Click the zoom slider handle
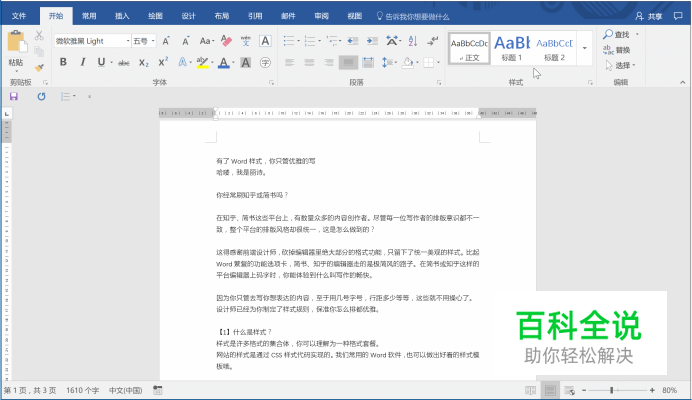 [611, 390]
